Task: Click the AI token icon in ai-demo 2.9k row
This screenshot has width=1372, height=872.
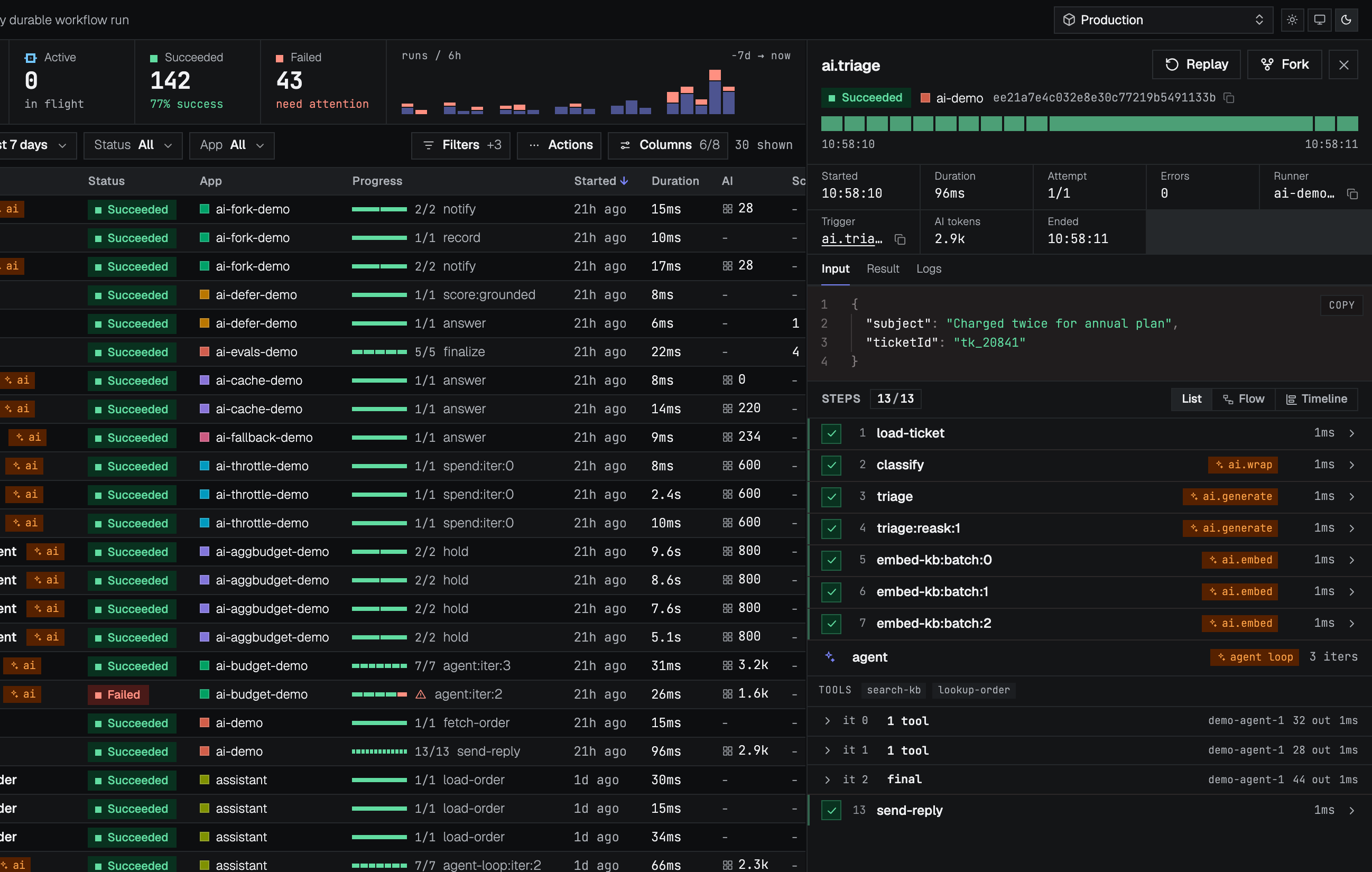Action: pyautogui.click(x=728, y=752)
